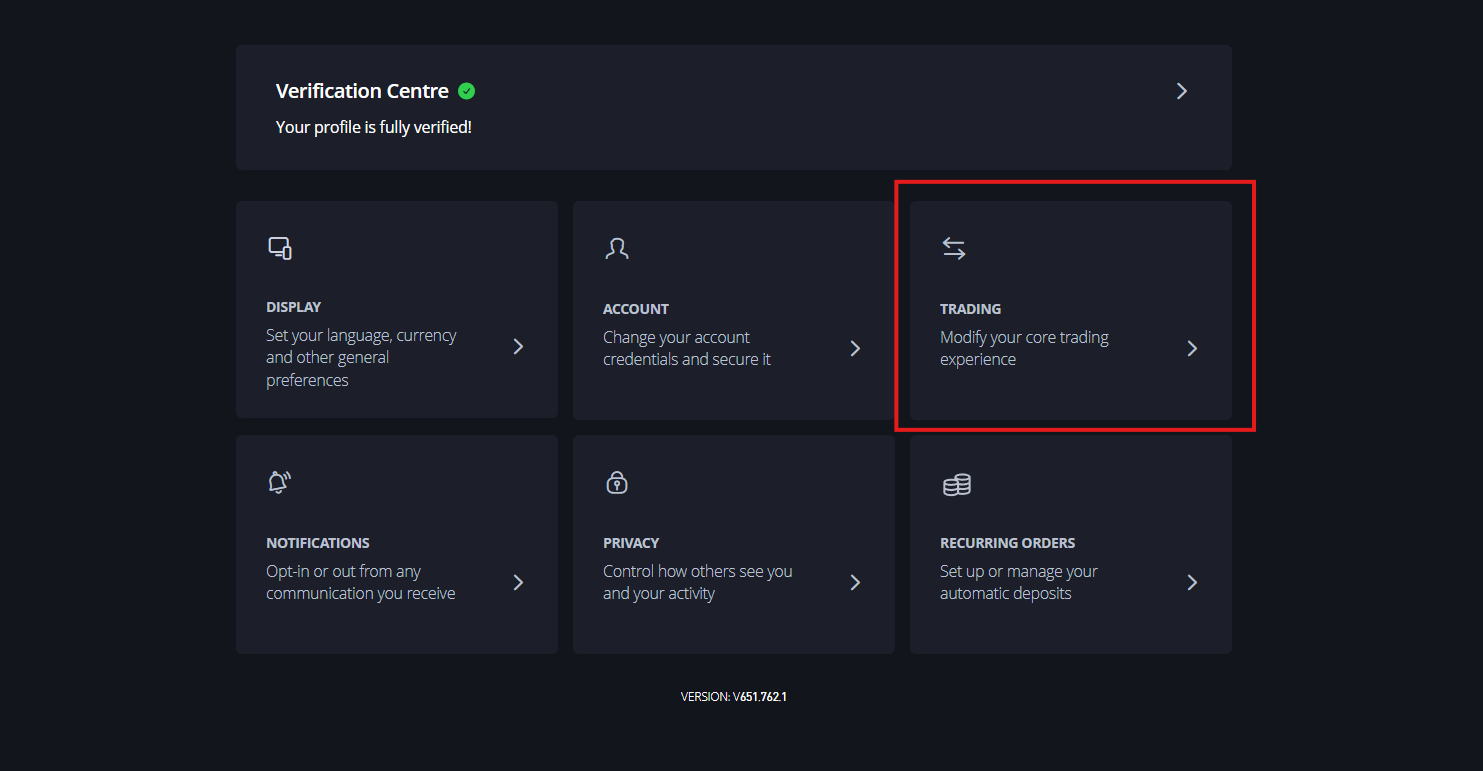Open the Verification Centre panel

click(733, 107)
